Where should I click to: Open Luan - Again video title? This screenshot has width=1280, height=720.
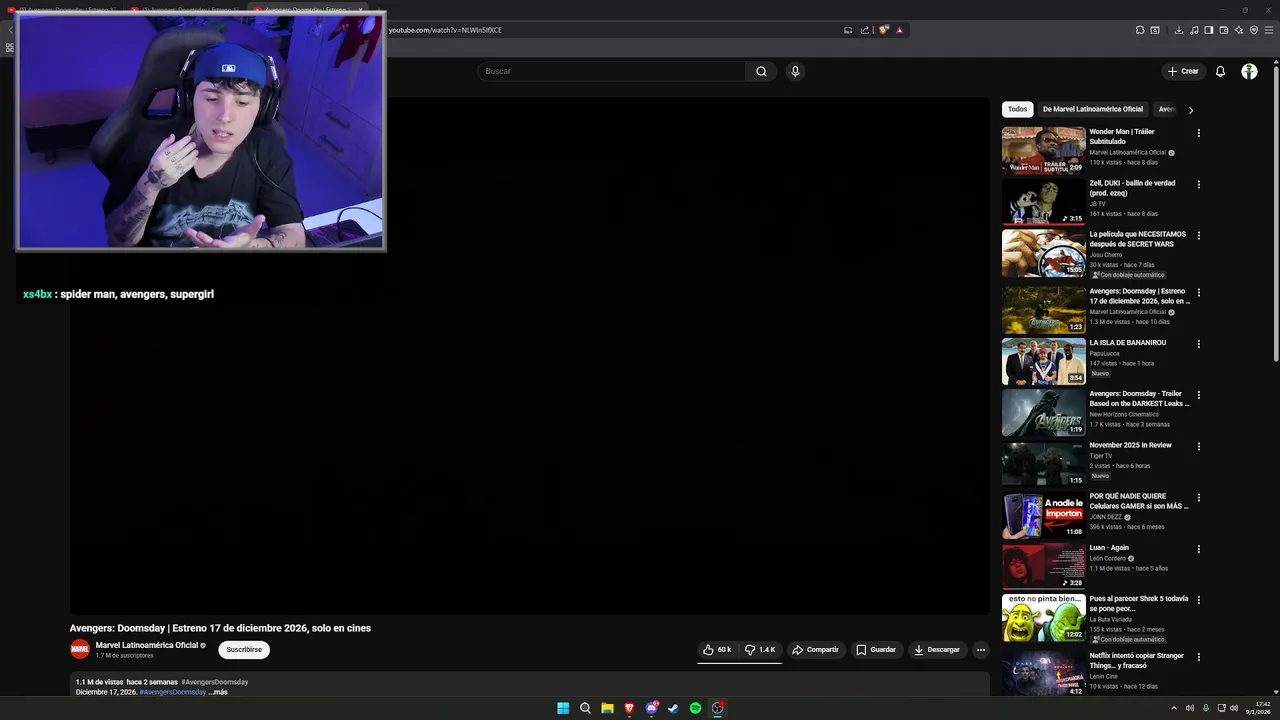point(1109,548)
